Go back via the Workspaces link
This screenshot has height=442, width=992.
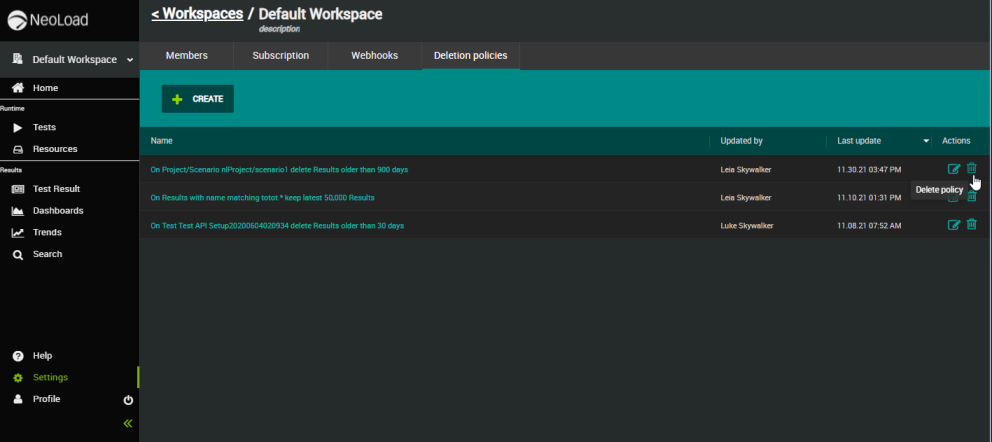pos(197,14)
